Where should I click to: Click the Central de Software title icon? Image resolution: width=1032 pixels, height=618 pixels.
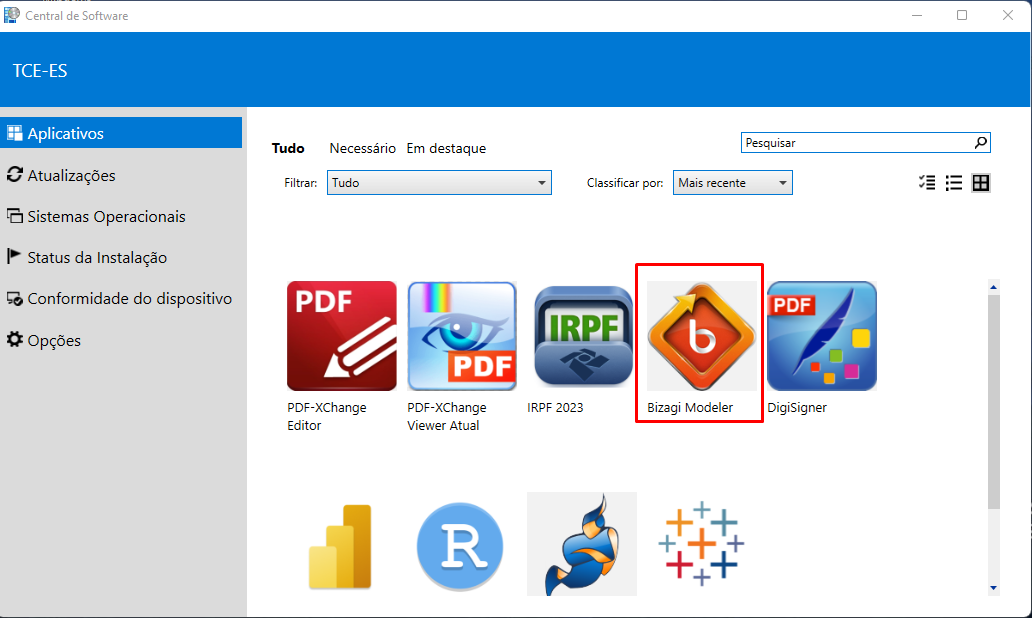12,14
